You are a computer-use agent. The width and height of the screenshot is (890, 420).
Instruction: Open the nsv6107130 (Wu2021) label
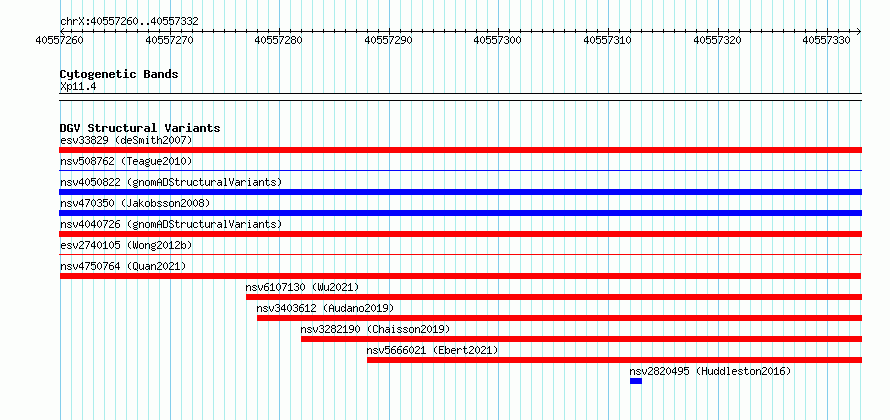tap(303, 287)
